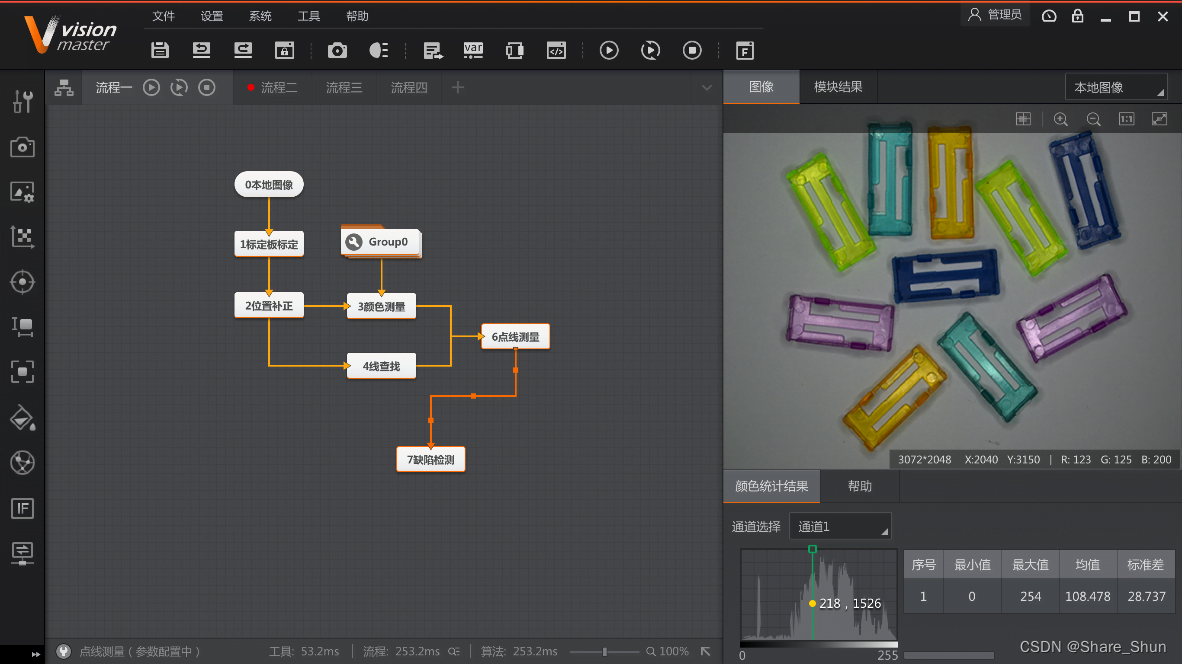
Task: Open the global variable manager (var icon)
Action: (x=473, y=50)
